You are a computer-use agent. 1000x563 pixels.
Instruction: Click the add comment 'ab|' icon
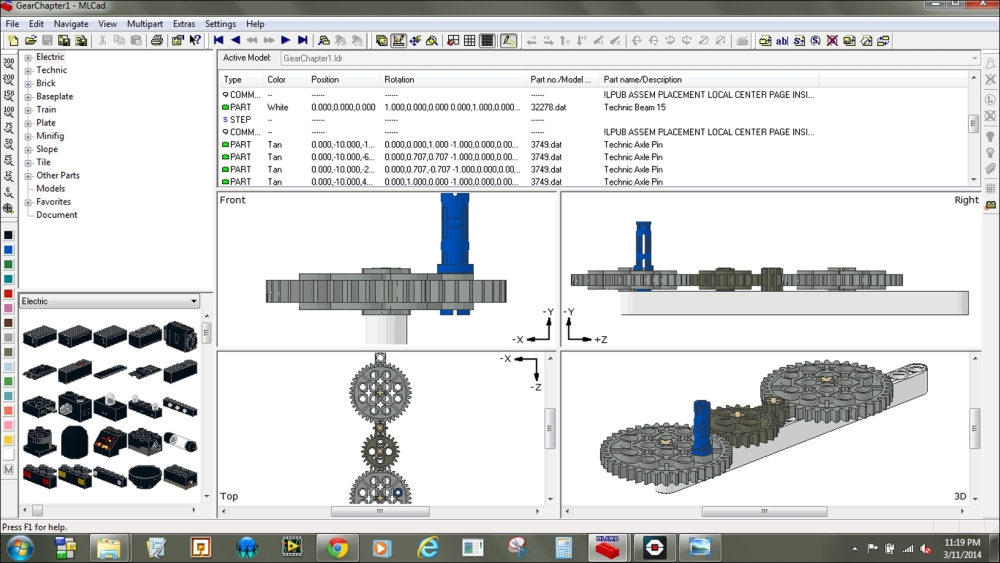point(782,41)
